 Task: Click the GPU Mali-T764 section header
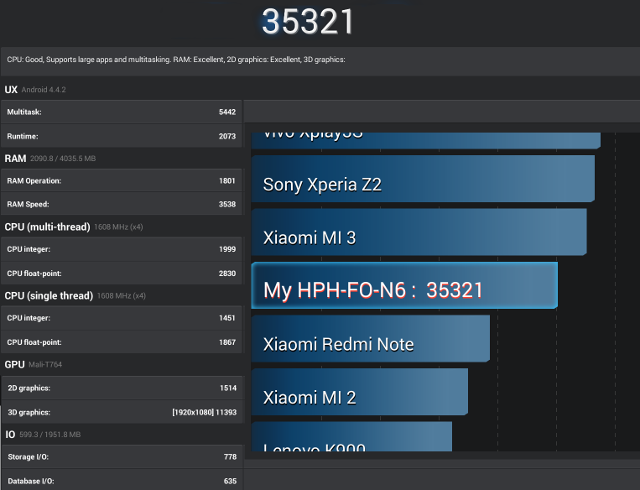(x=33, y=364)
